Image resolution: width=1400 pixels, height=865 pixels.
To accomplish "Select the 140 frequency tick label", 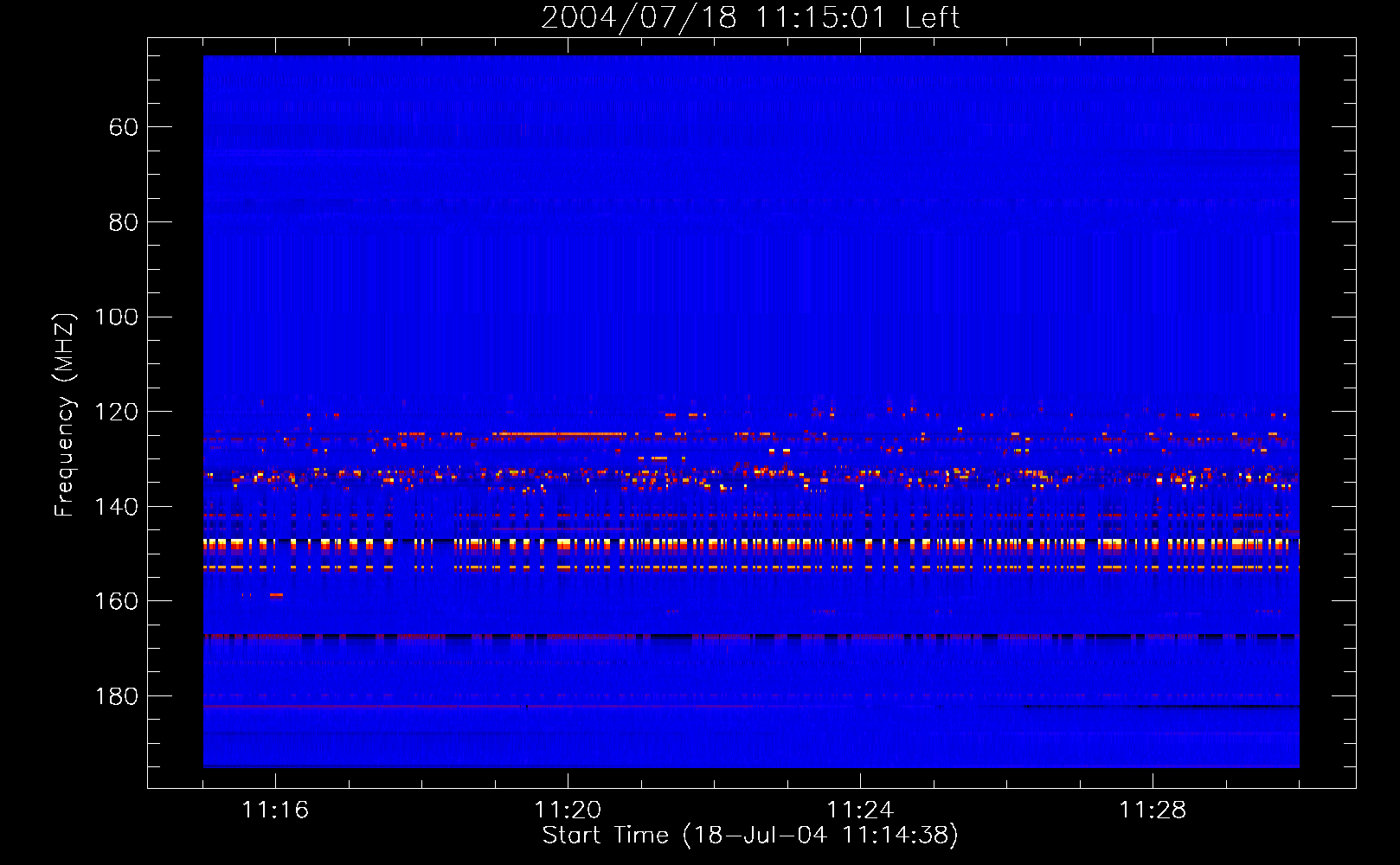I will (116, 507).
